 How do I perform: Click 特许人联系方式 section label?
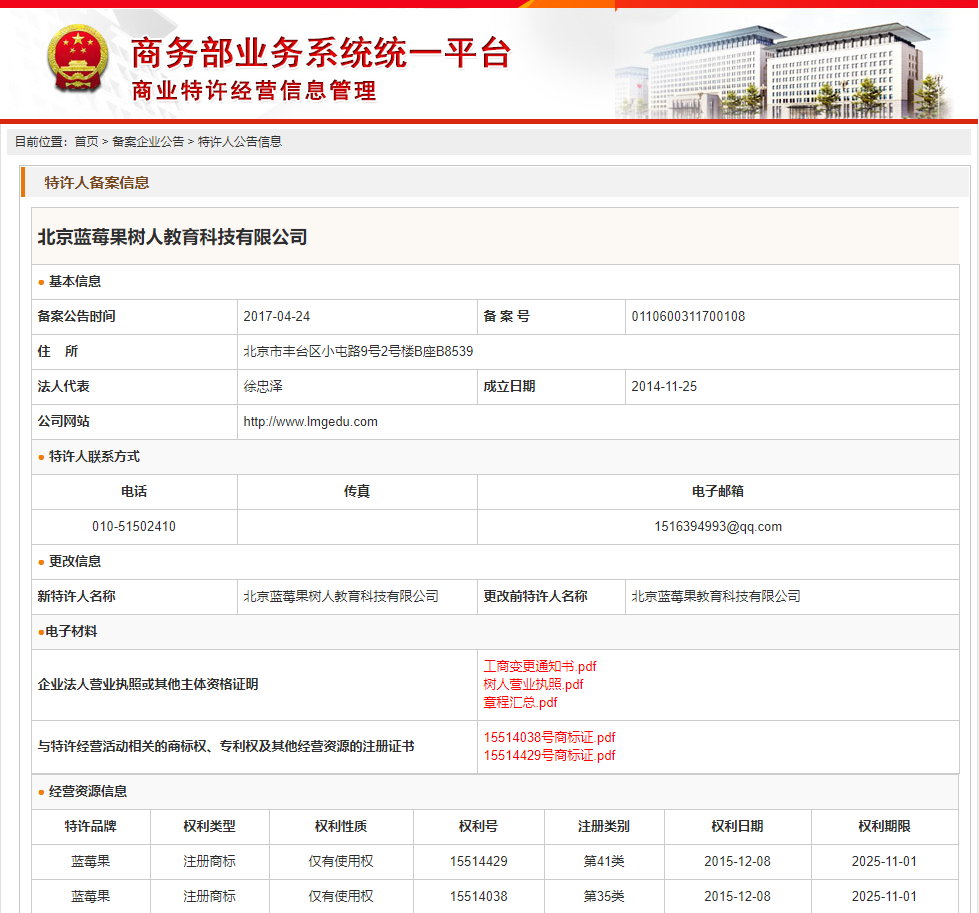pos(94,456)
